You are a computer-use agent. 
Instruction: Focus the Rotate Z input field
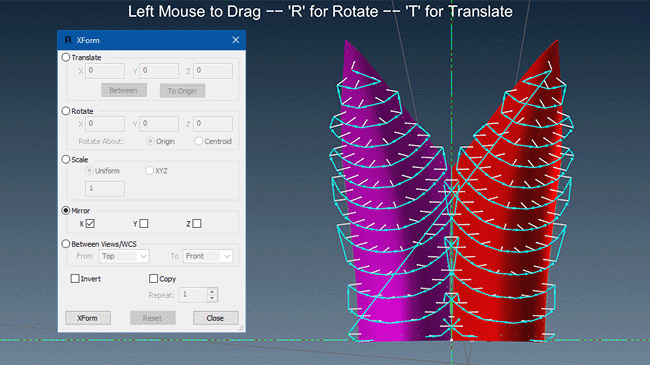pos(213,124)
